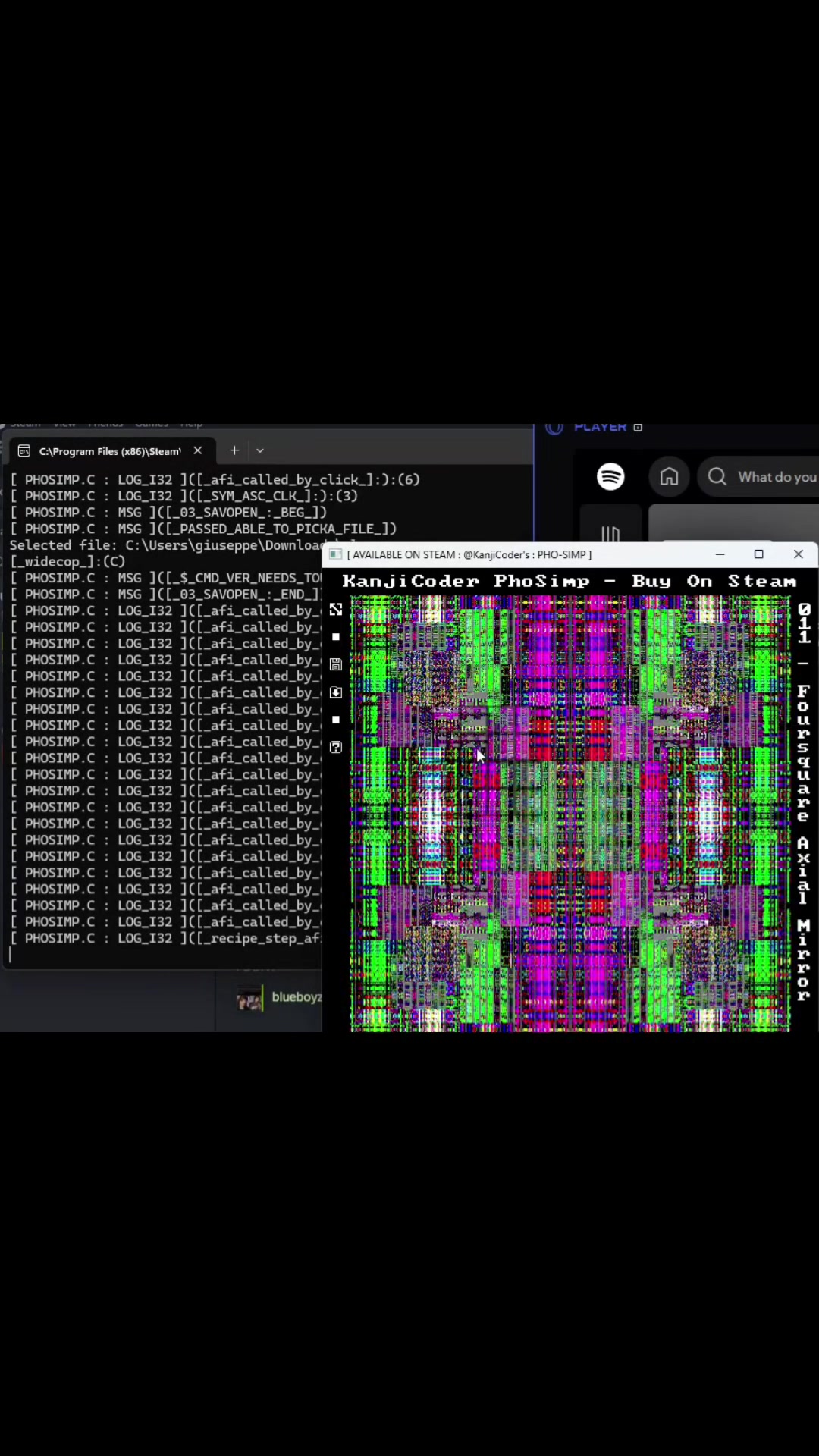Click the Spotify logo icon

pos(610,476)
